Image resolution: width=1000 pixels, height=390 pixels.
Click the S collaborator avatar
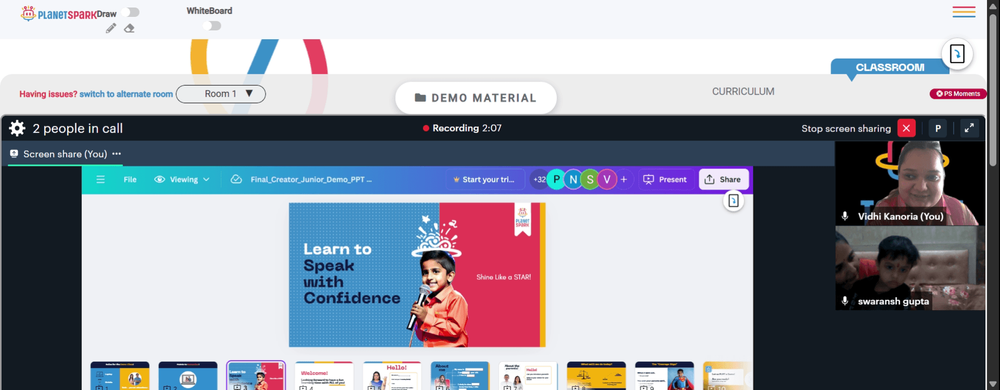click(x=590, y=180)
